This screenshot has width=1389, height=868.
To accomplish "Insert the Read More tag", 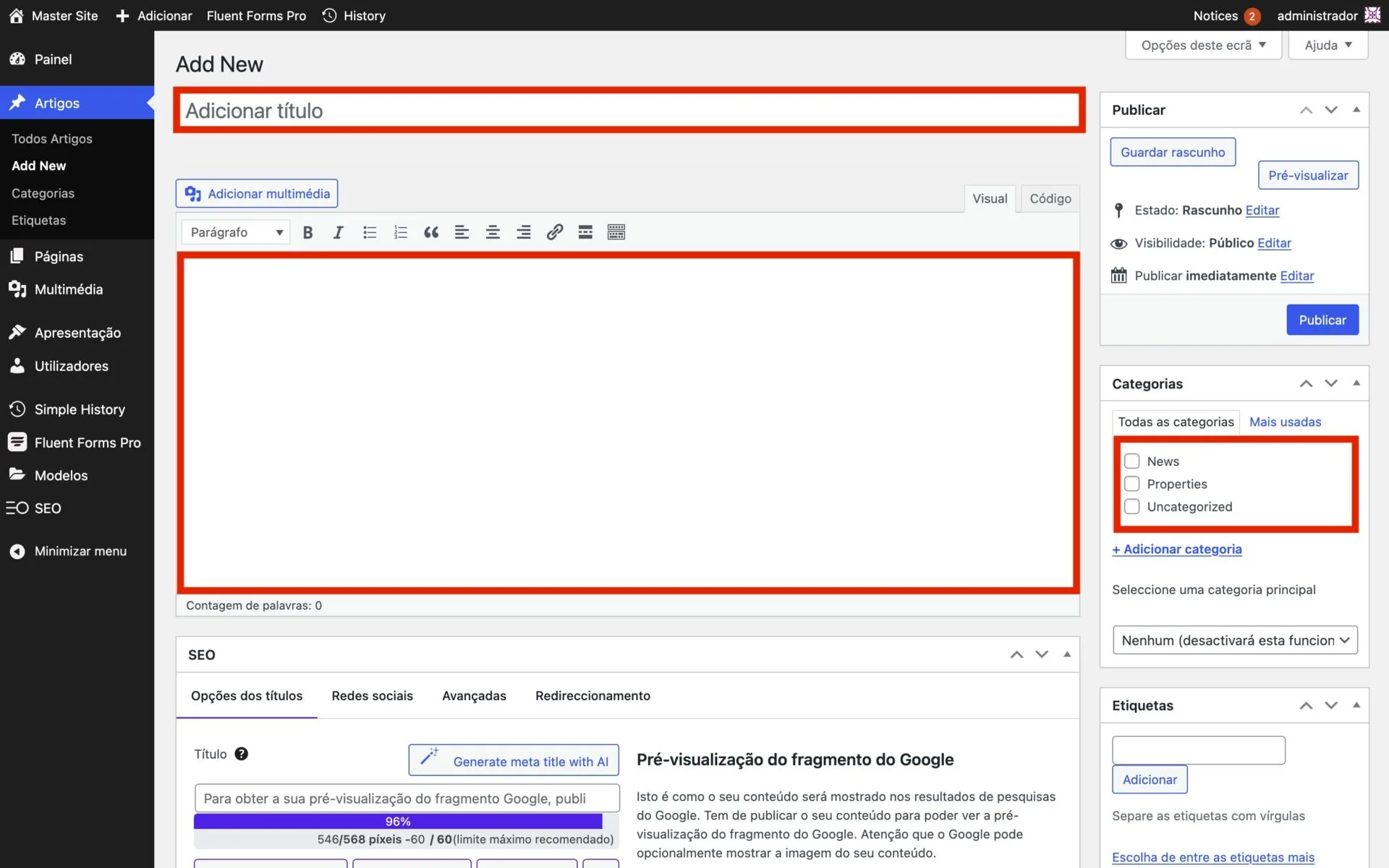I will pos(585,232).
